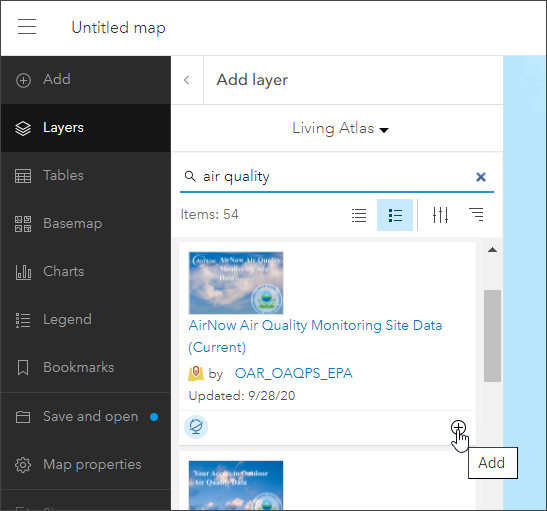Open the Basemap gallery
The width and height of the screenshot is (547, 511).
point(85,224)
